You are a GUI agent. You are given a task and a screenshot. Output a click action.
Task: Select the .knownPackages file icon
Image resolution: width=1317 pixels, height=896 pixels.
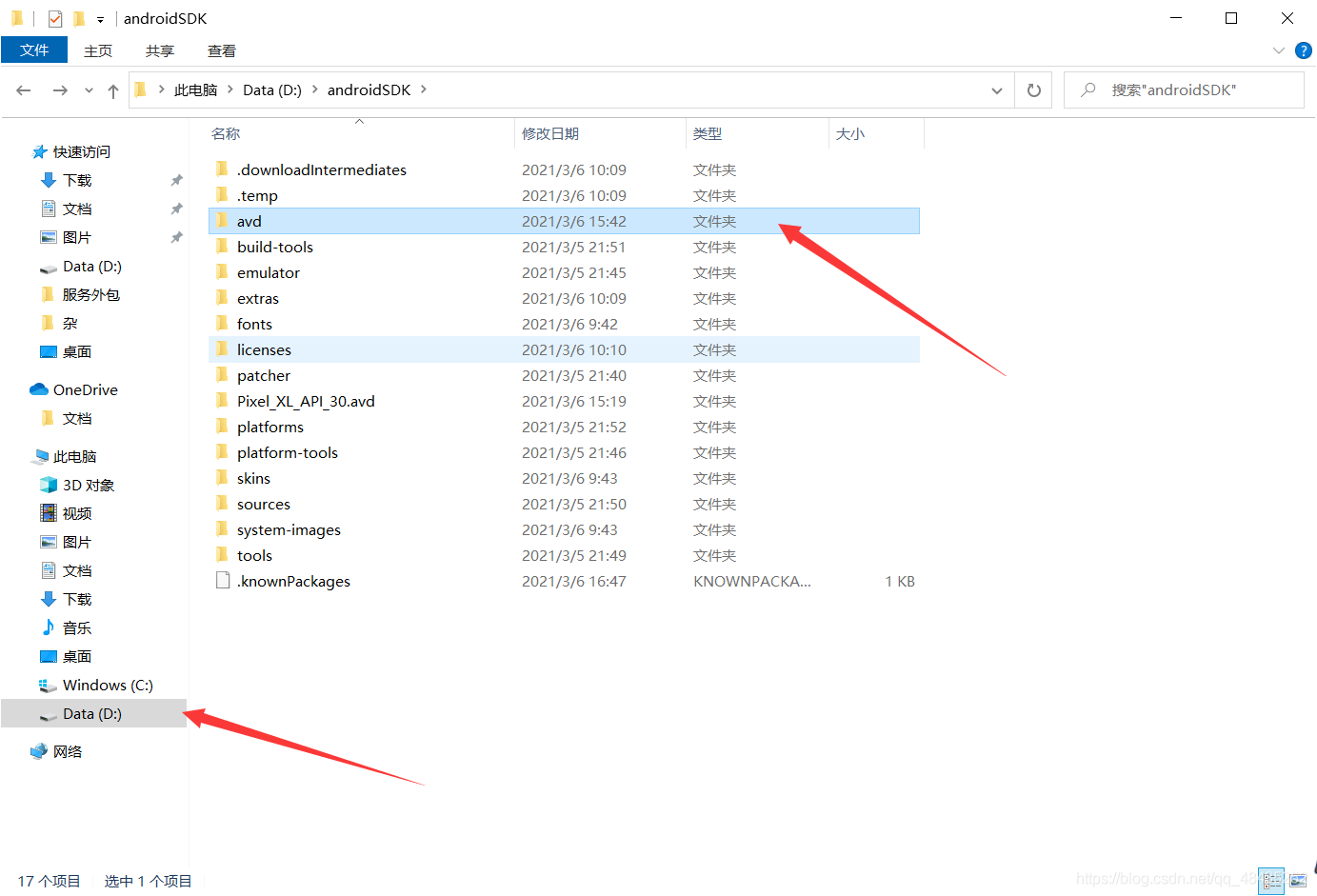point(223,580)
